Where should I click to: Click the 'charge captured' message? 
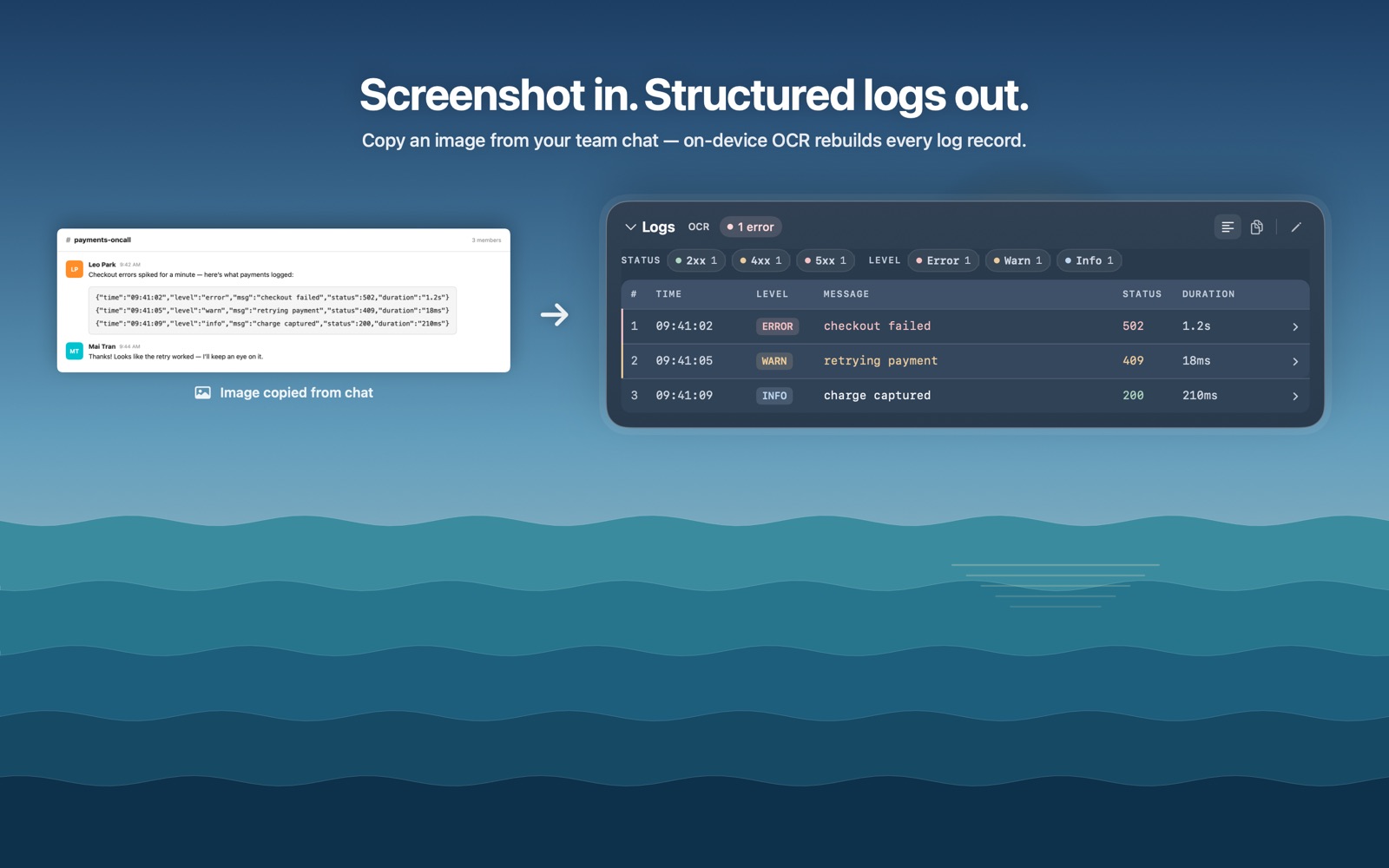click(x=877, y=396)
